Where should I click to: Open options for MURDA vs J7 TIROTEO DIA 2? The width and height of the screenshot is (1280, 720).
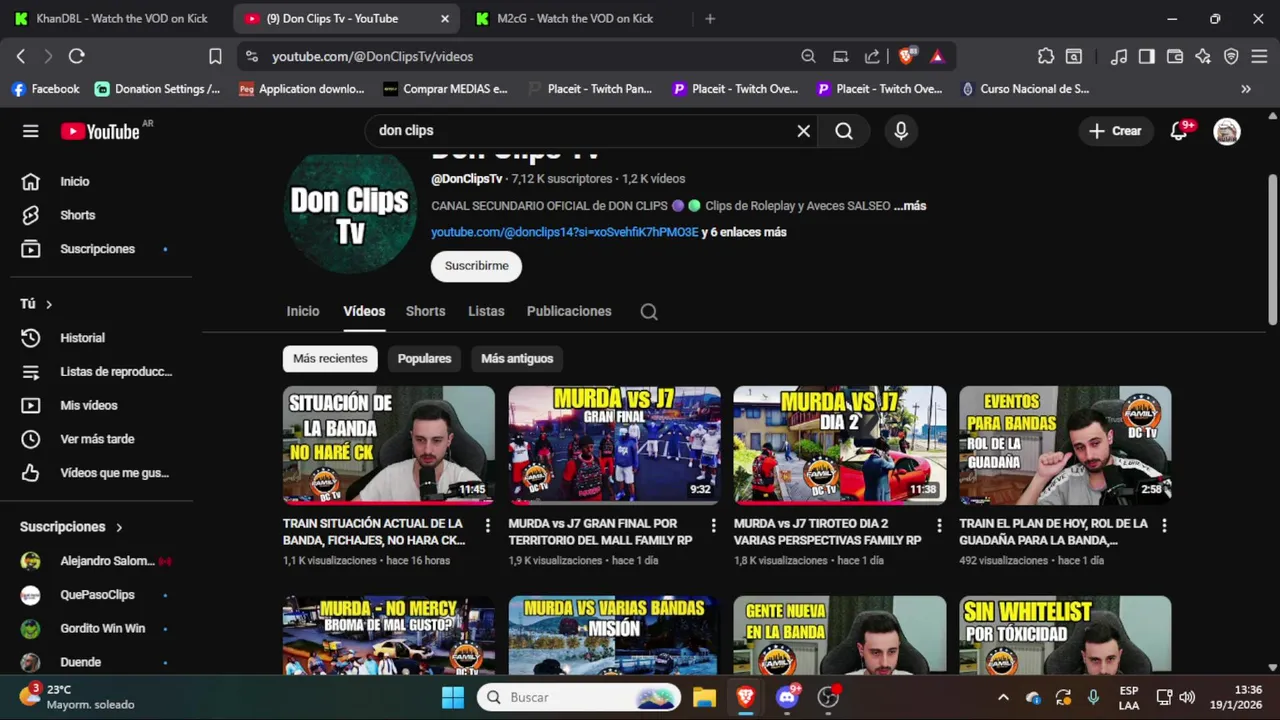(x=939, y=525)
